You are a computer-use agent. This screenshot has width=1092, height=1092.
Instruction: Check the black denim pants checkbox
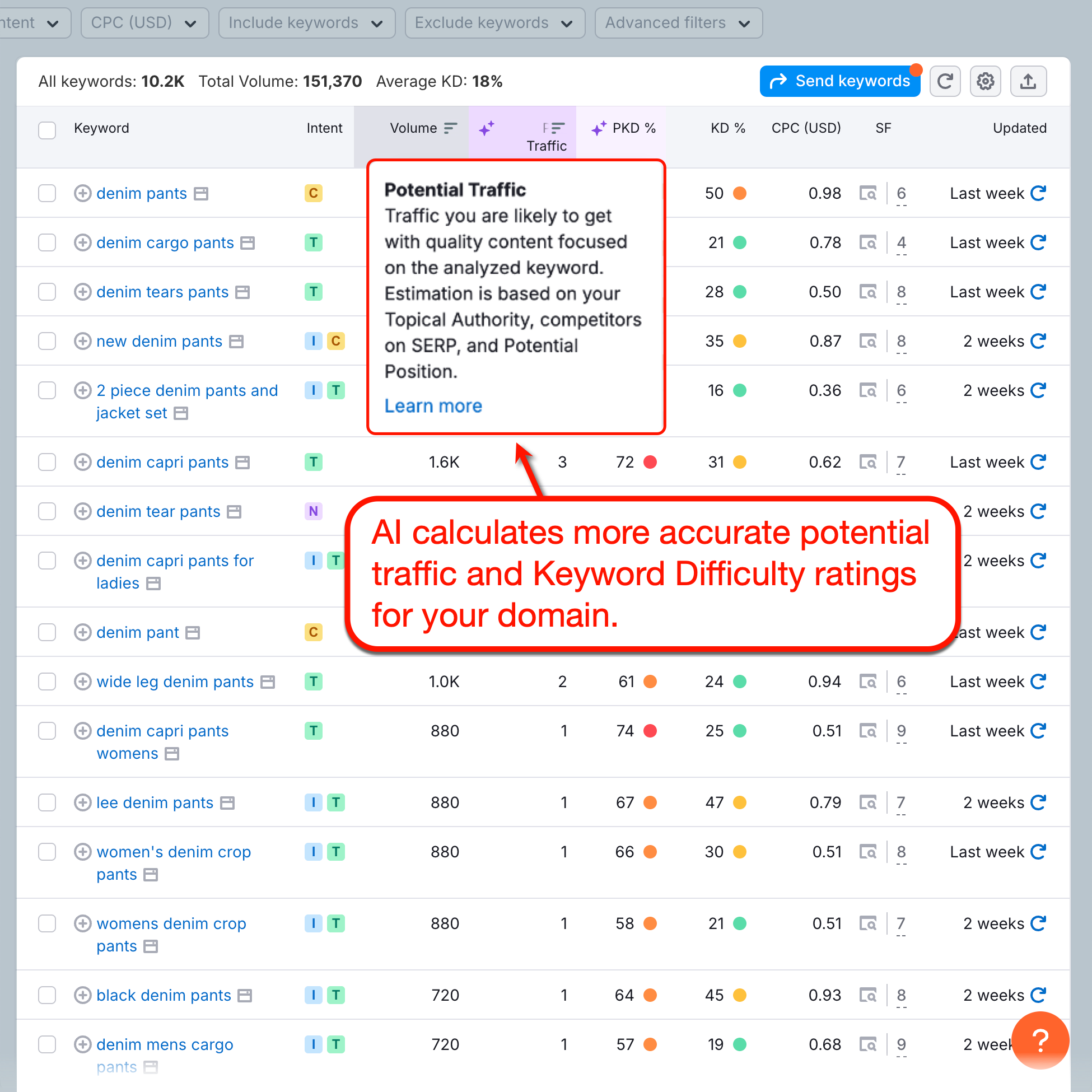click(x=47, y=995)
